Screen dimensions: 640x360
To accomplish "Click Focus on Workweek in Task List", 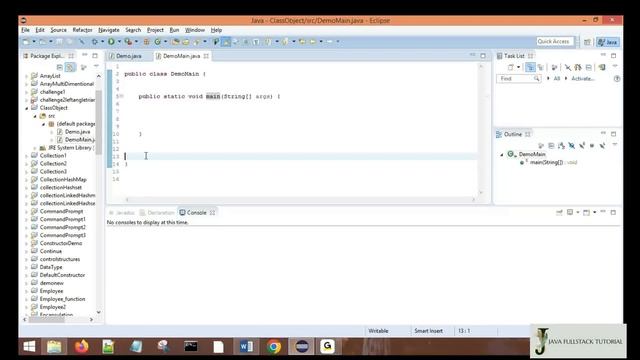I will point(554,67).
